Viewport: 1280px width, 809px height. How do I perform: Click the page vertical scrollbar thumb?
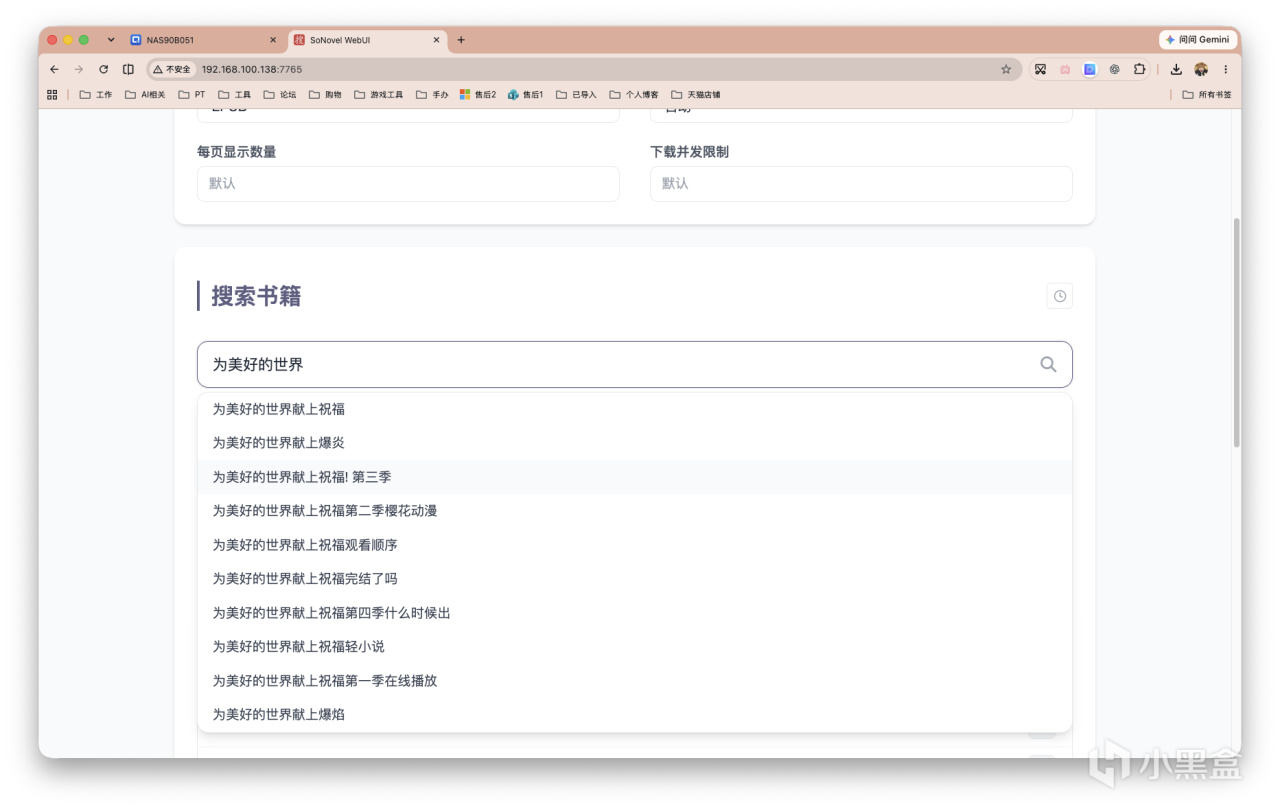coord(1236,332)
